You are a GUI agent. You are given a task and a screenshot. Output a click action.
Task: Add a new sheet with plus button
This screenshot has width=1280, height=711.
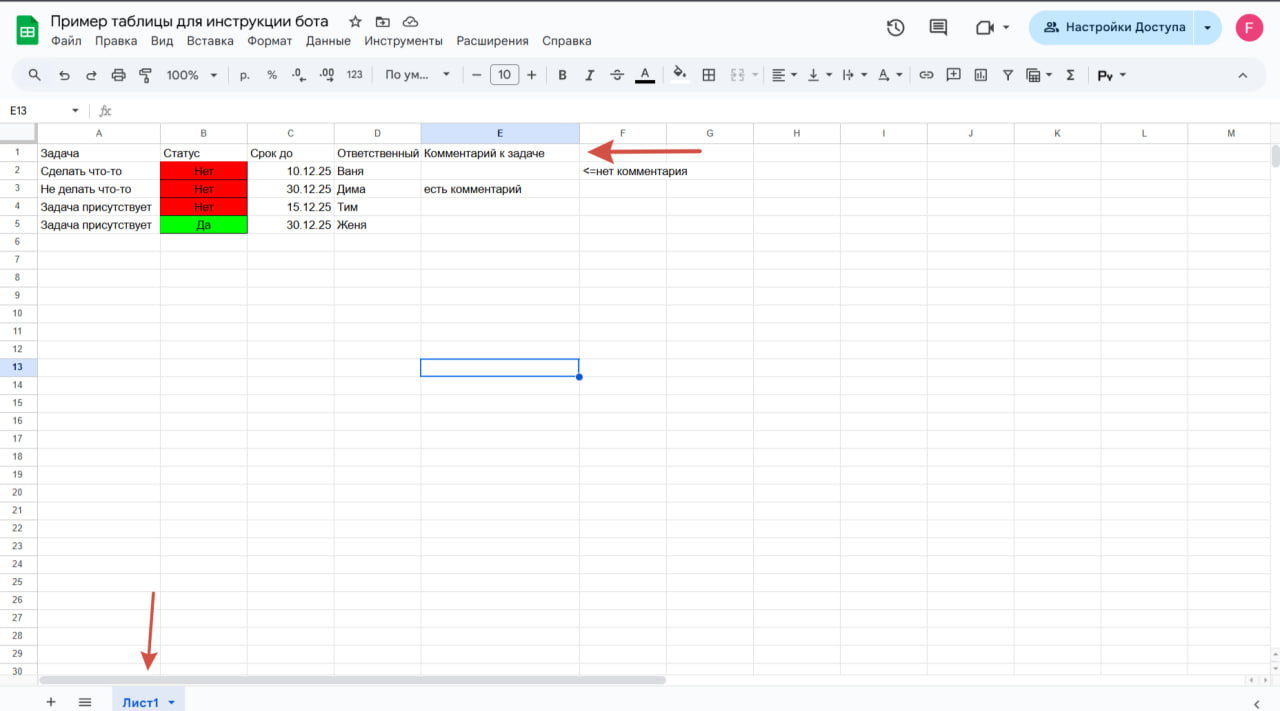coord(51,702)
